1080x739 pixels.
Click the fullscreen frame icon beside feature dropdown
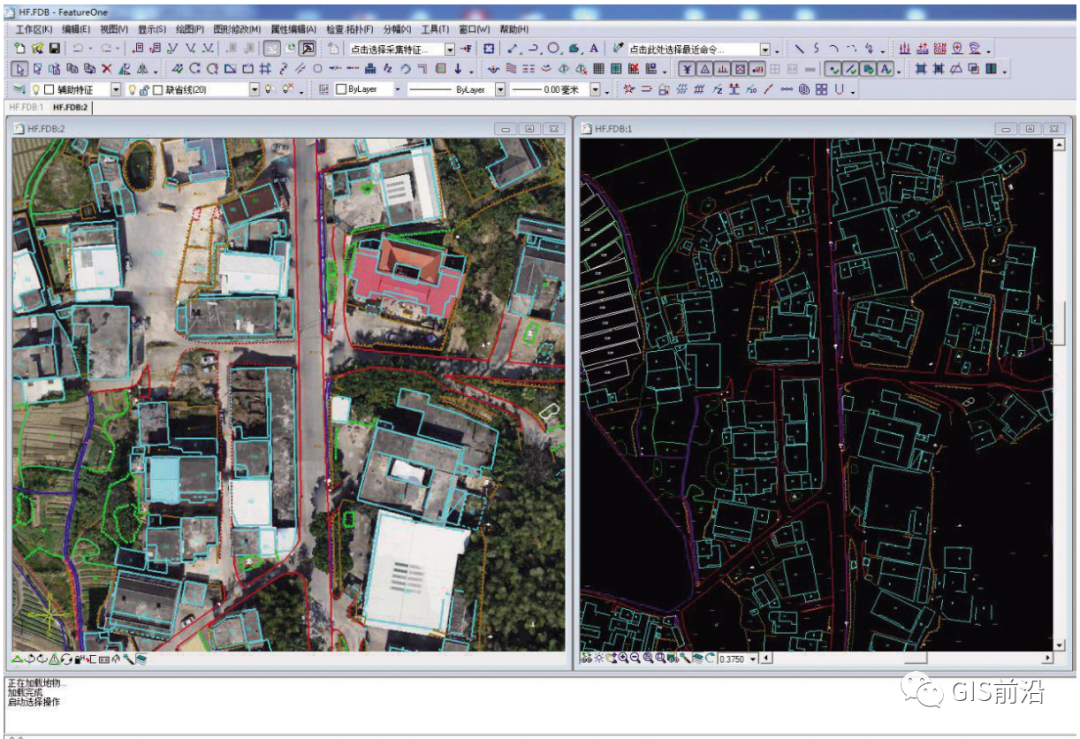click(x=489, y=48)
